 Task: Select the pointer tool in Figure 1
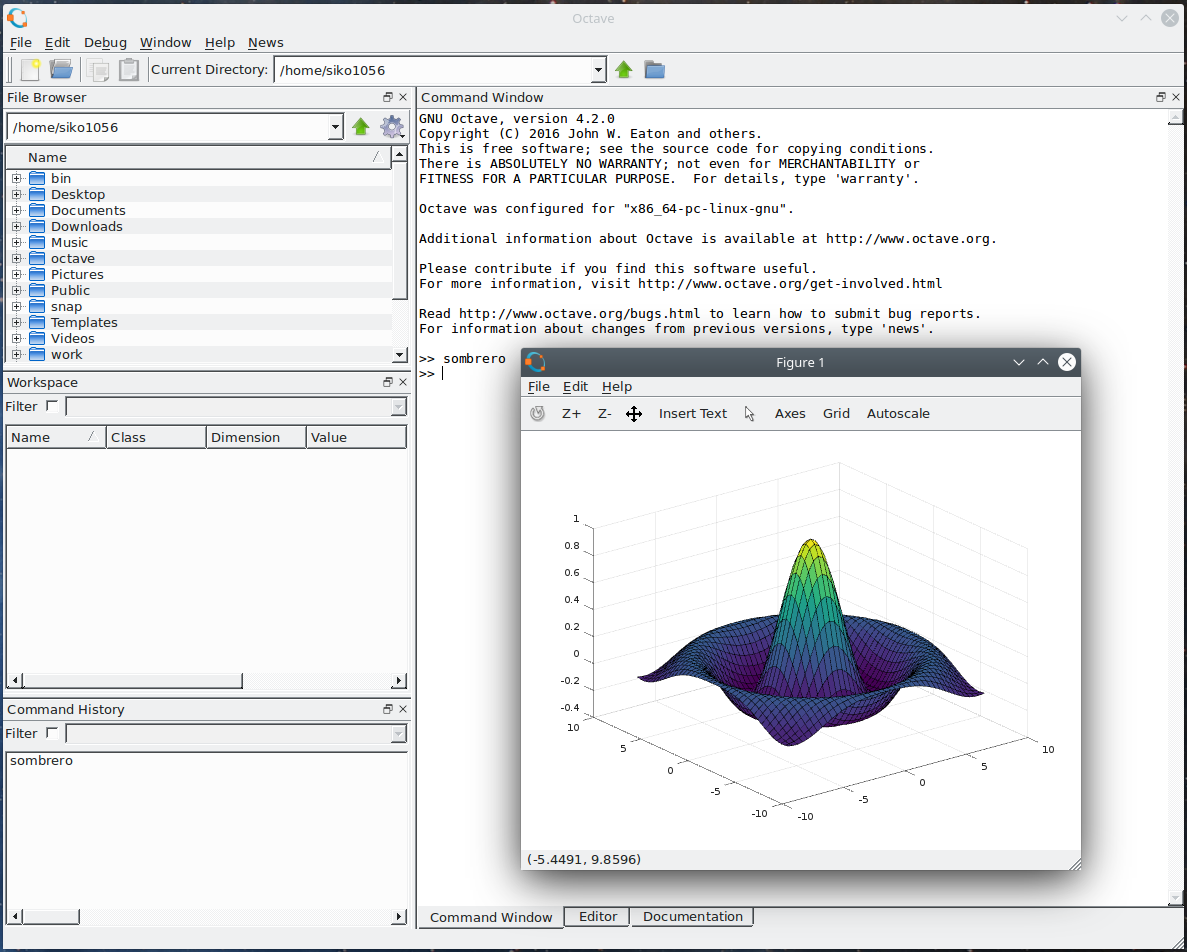(749, 413)
